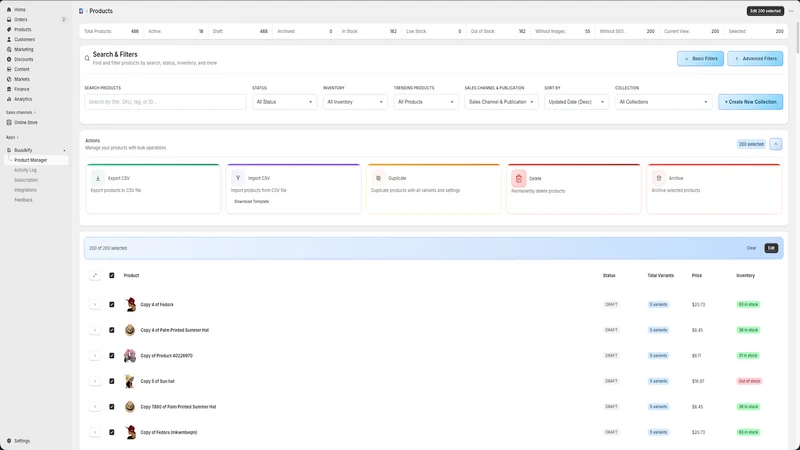
Task: Open the All Collections dropdown
Action: point(663,102)
